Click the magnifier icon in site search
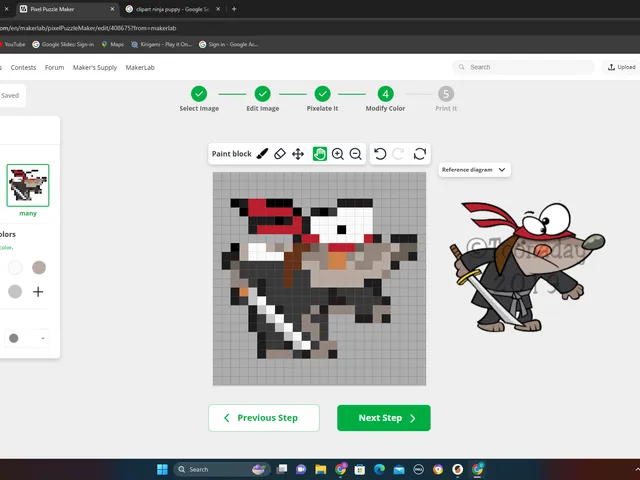This screenshot has height=480, width=640. tap(462, 67)
